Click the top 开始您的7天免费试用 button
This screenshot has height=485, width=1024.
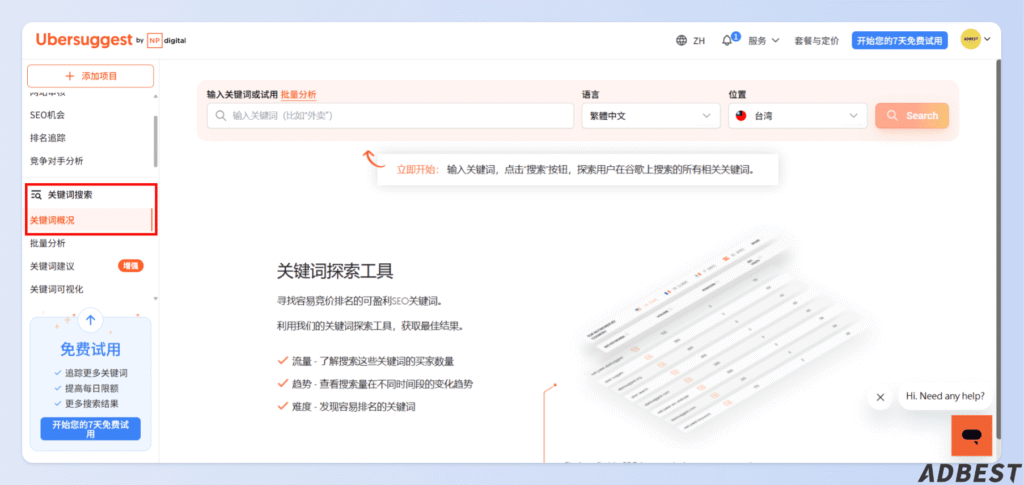click(899, 40)
